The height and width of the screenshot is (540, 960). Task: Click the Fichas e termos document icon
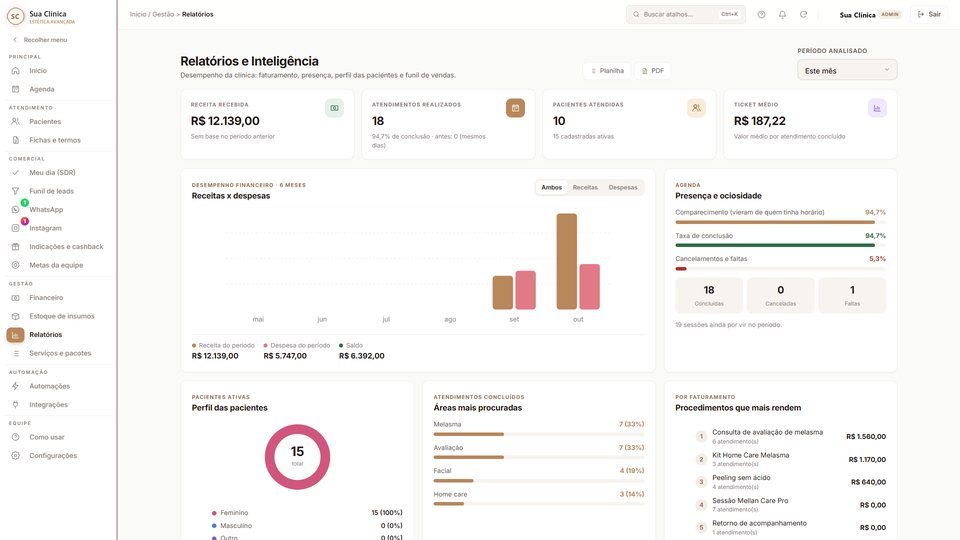15,140
